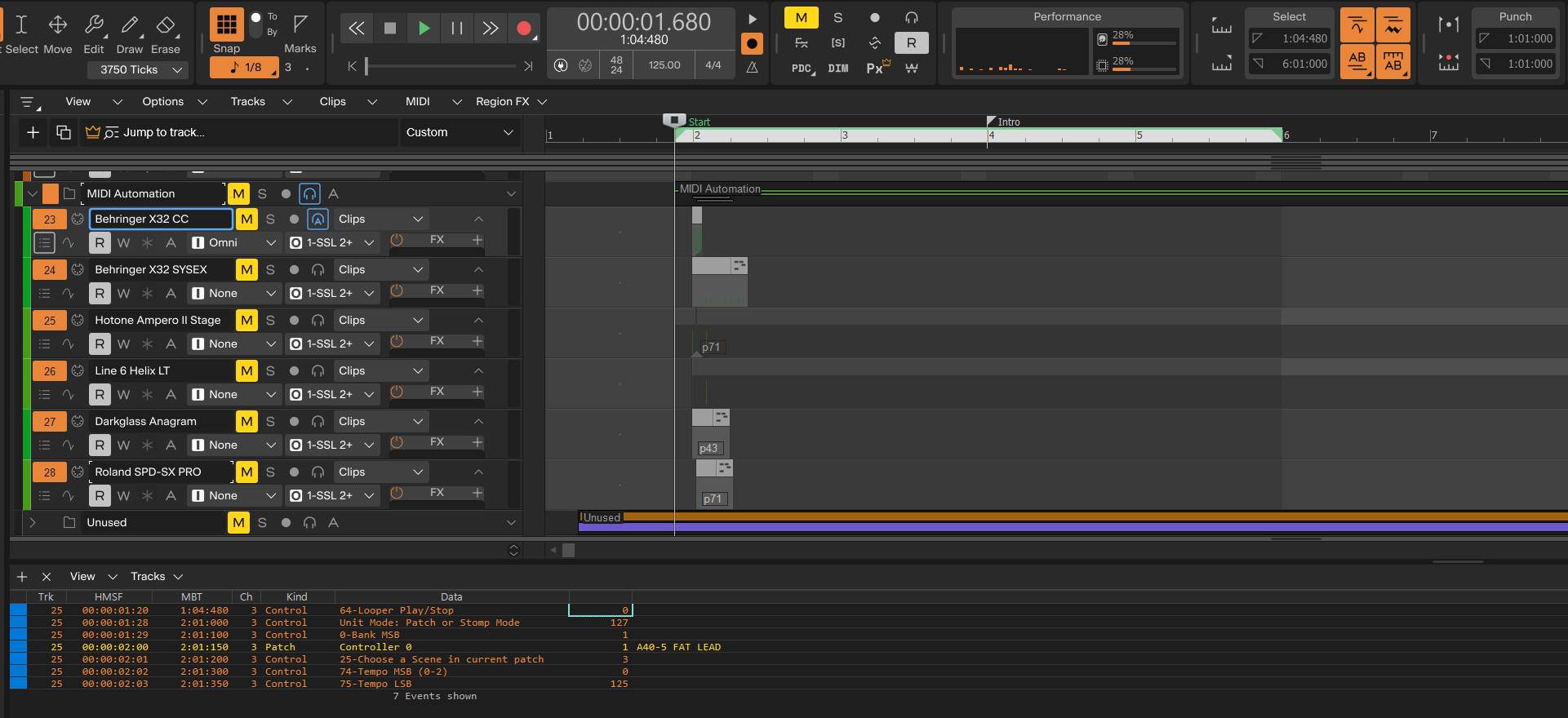Viewport: 1568px width, 718px height.
Task: Click the Play transport button
Action: tap(424, 29)
